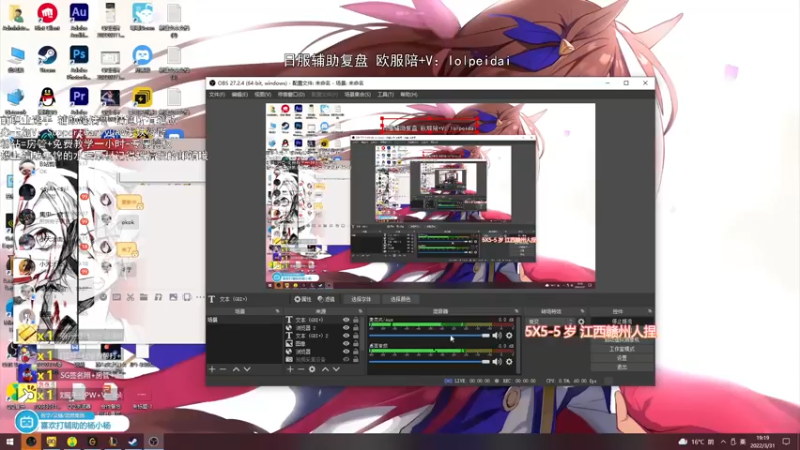Open the notification center on the taskbar
The image size is (800, 450).
pos(786,442)
